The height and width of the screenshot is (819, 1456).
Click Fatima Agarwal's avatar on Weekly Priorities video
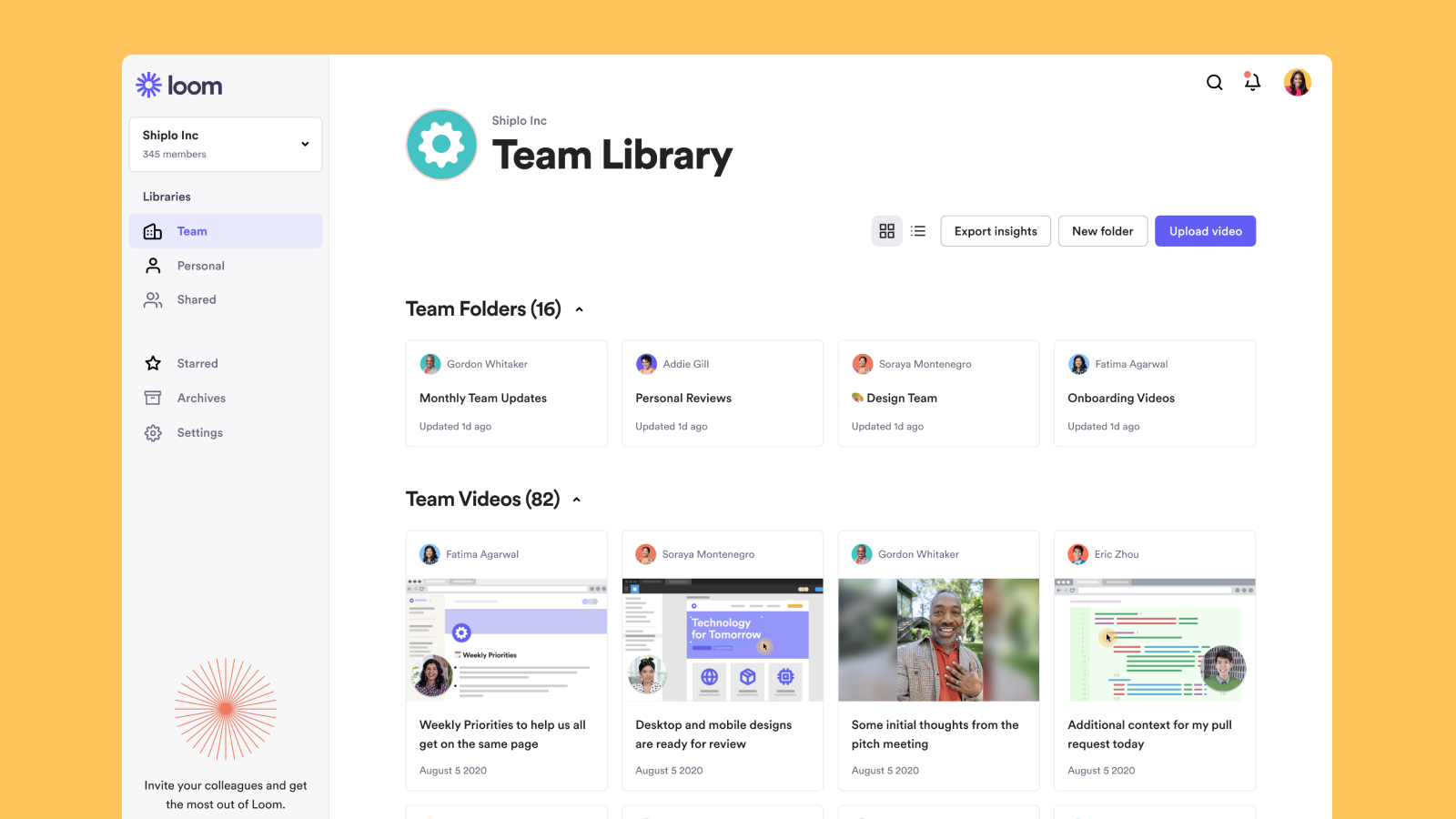tap(430, 554)
